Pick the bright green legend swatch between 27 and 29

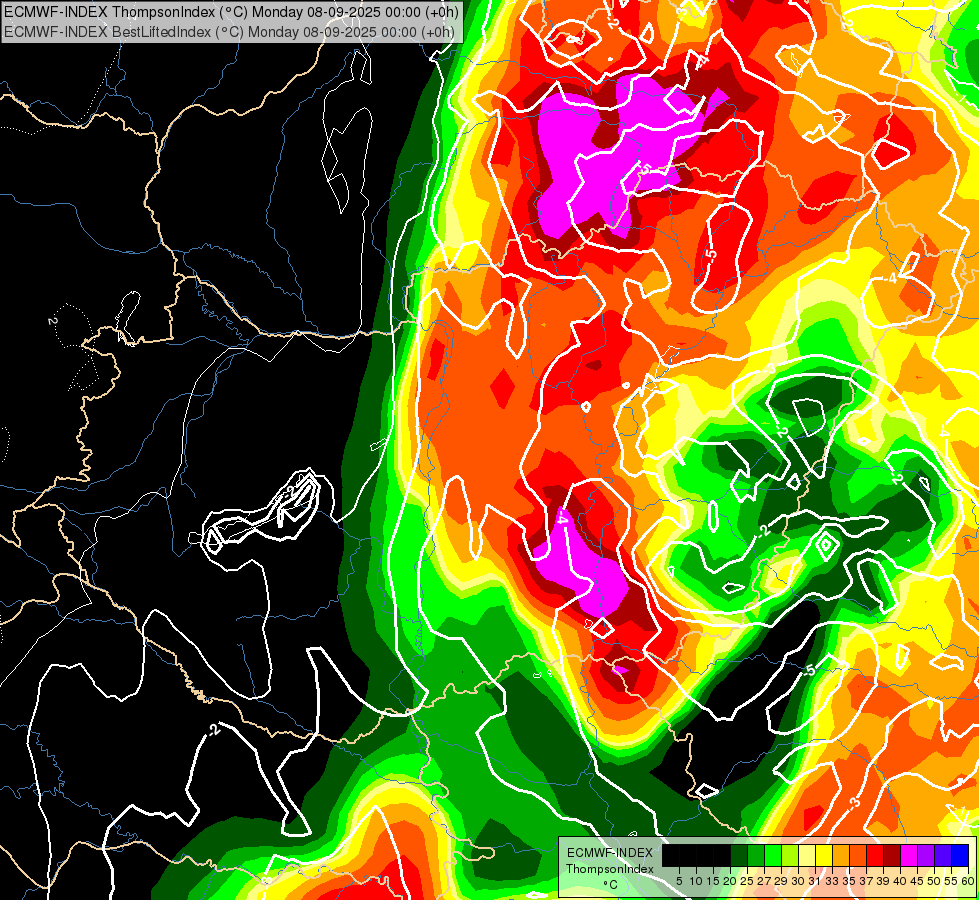click(x=773, y=855)
